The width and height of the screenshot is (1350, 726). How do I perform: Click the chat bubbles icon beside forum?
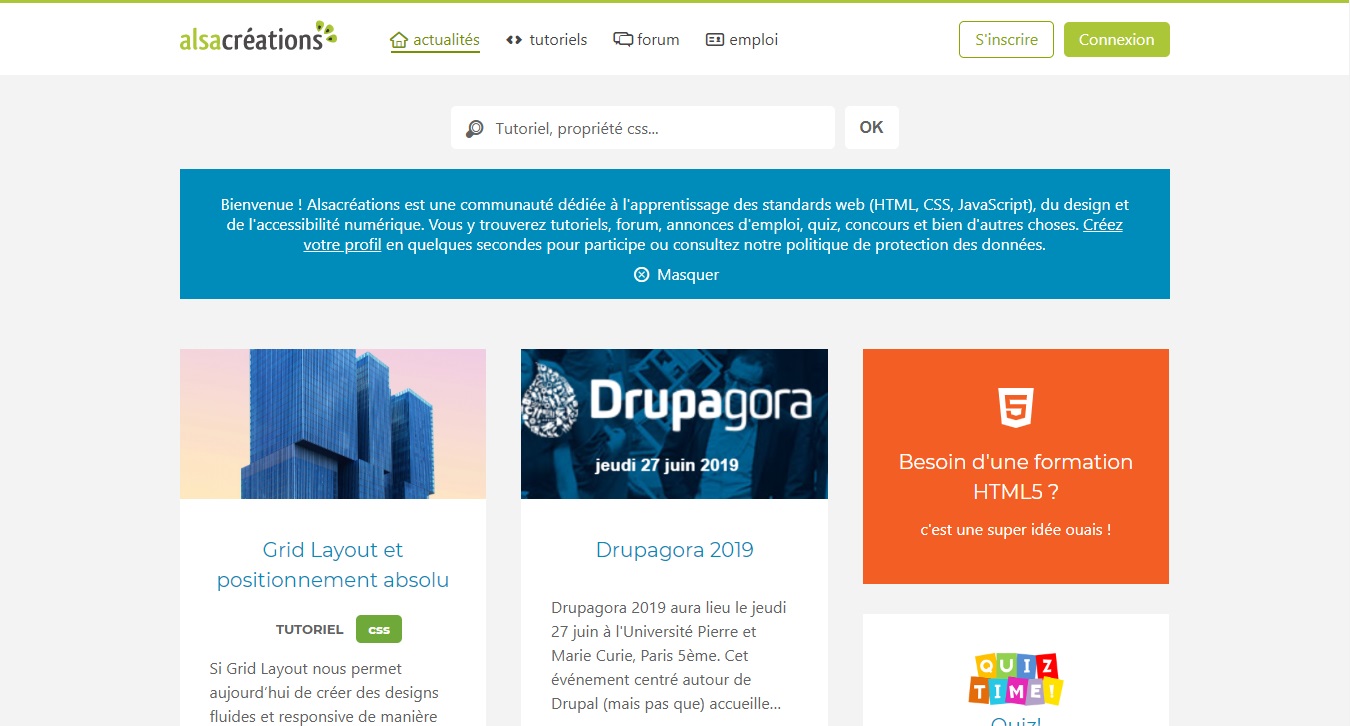point(623,40)
